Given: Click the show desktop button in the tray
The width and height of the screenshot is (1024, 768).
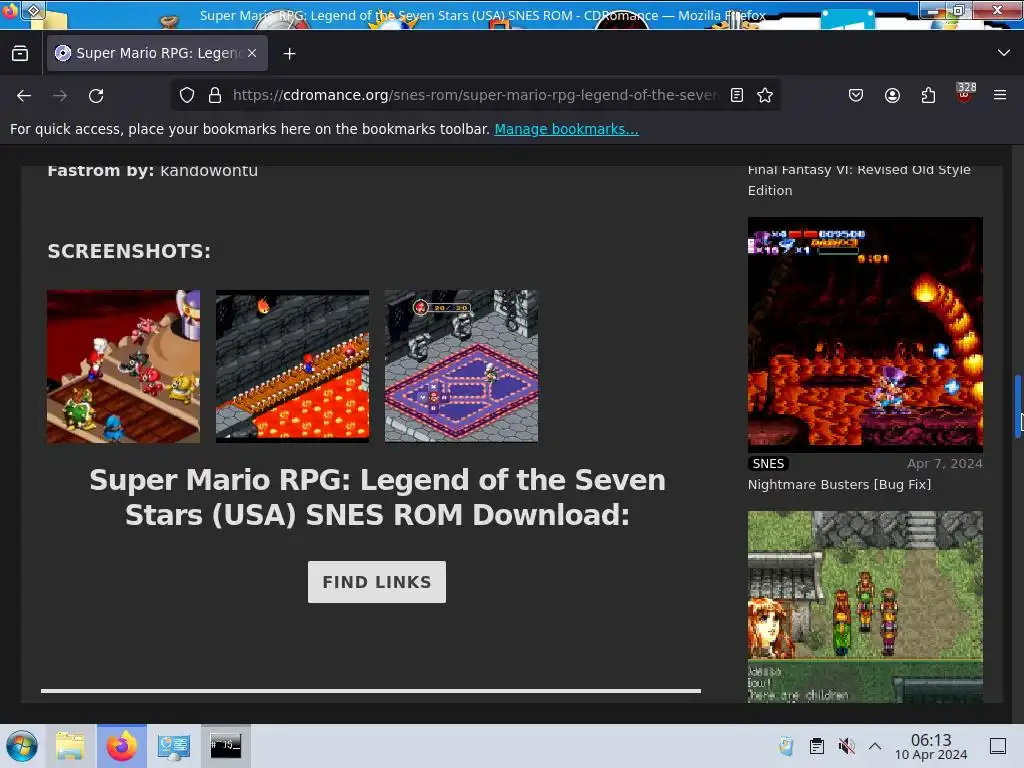Looking at the screenshot, I should click(998, 746).
